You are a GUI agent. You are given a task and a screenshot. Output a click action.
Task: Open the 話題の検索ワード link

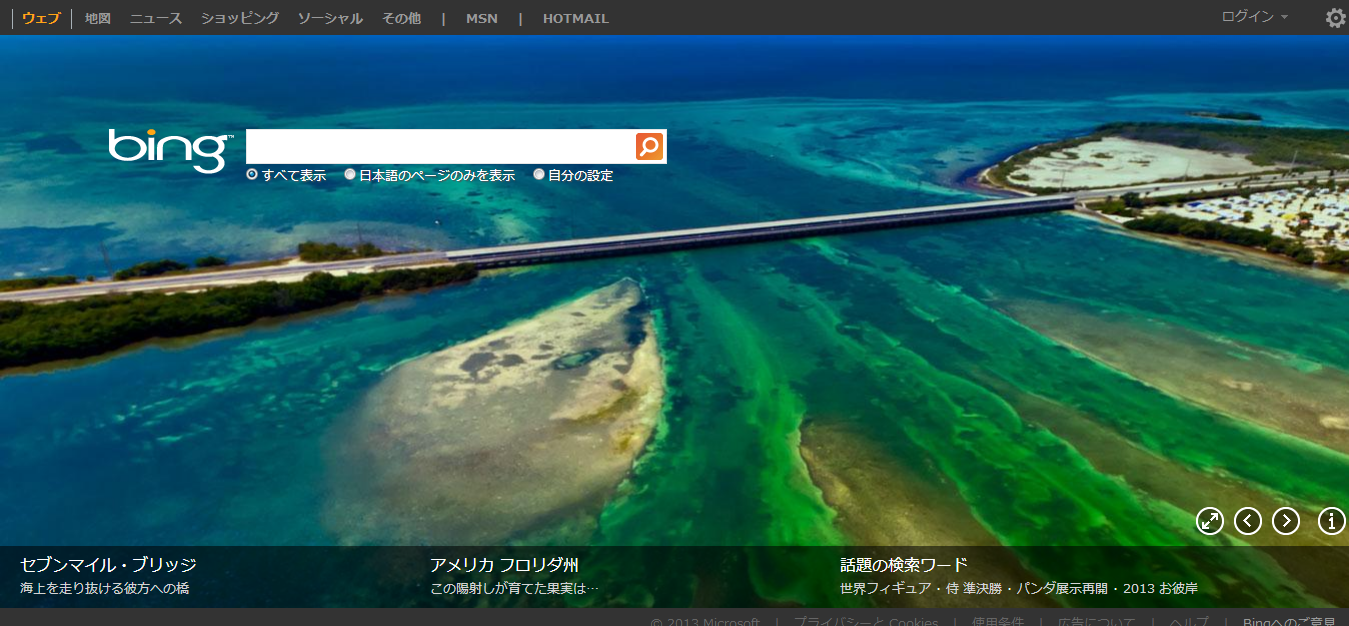[x=903, y=565]
